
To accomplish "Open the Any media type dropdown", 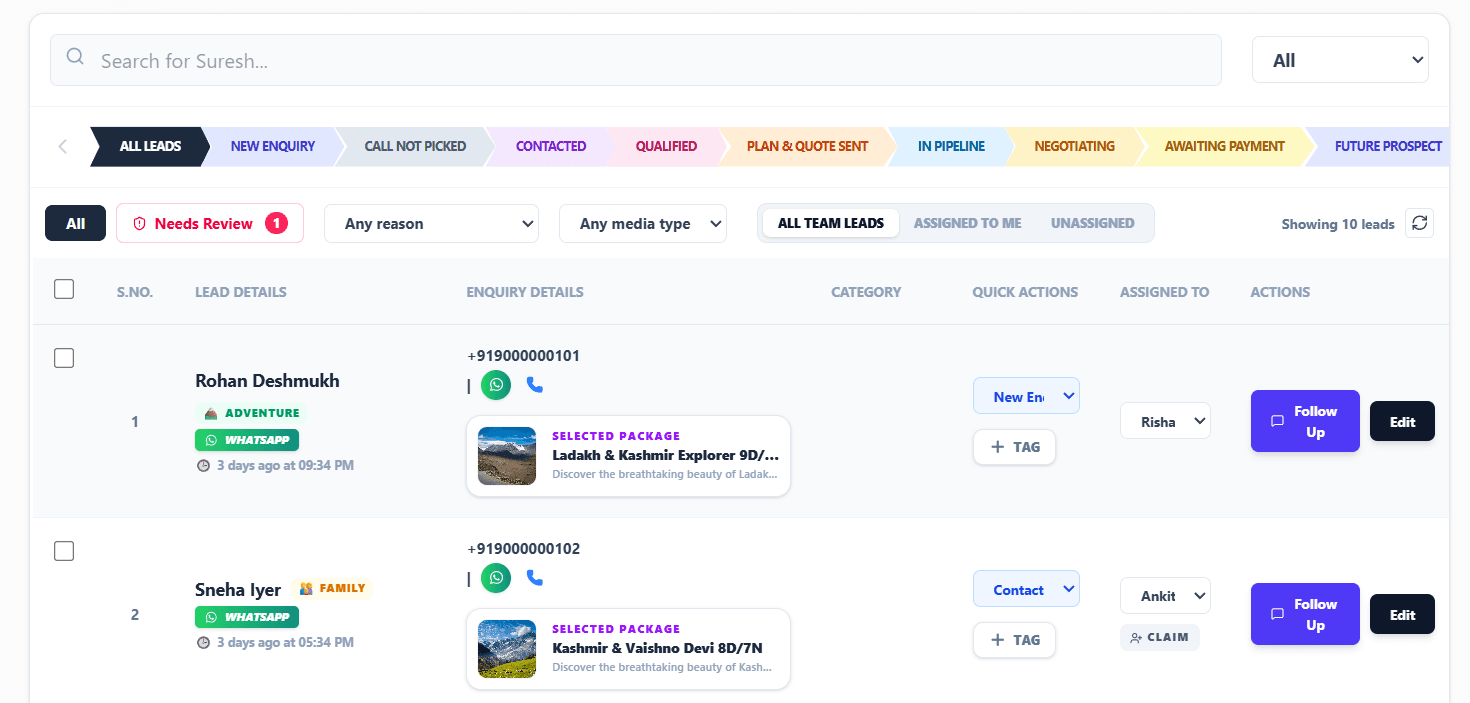I will (643, 224).
